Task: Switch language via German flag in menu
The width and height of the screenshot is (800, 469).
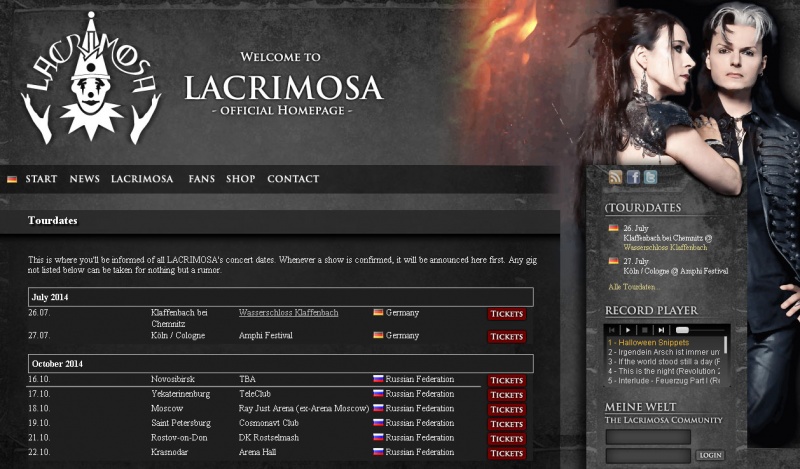Action: click(12, 179)
